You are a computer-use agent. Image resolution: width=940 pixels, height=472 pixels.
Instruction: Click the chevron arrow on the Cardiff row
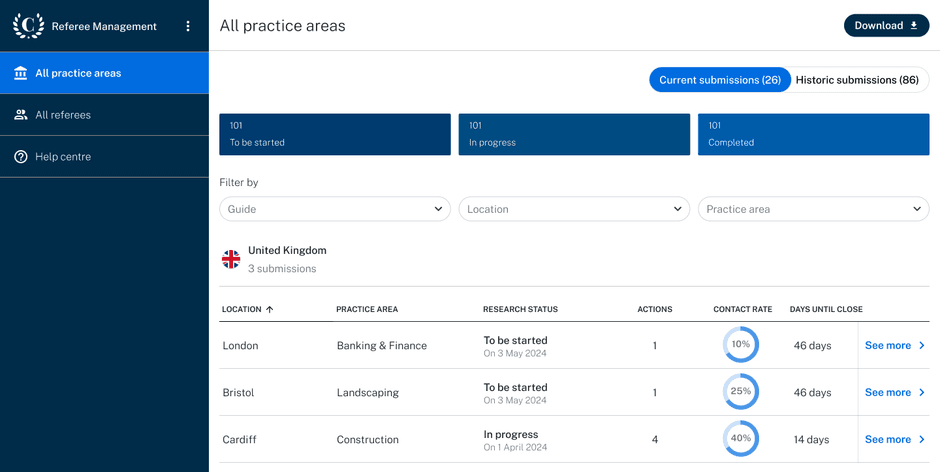coord(922,440)
